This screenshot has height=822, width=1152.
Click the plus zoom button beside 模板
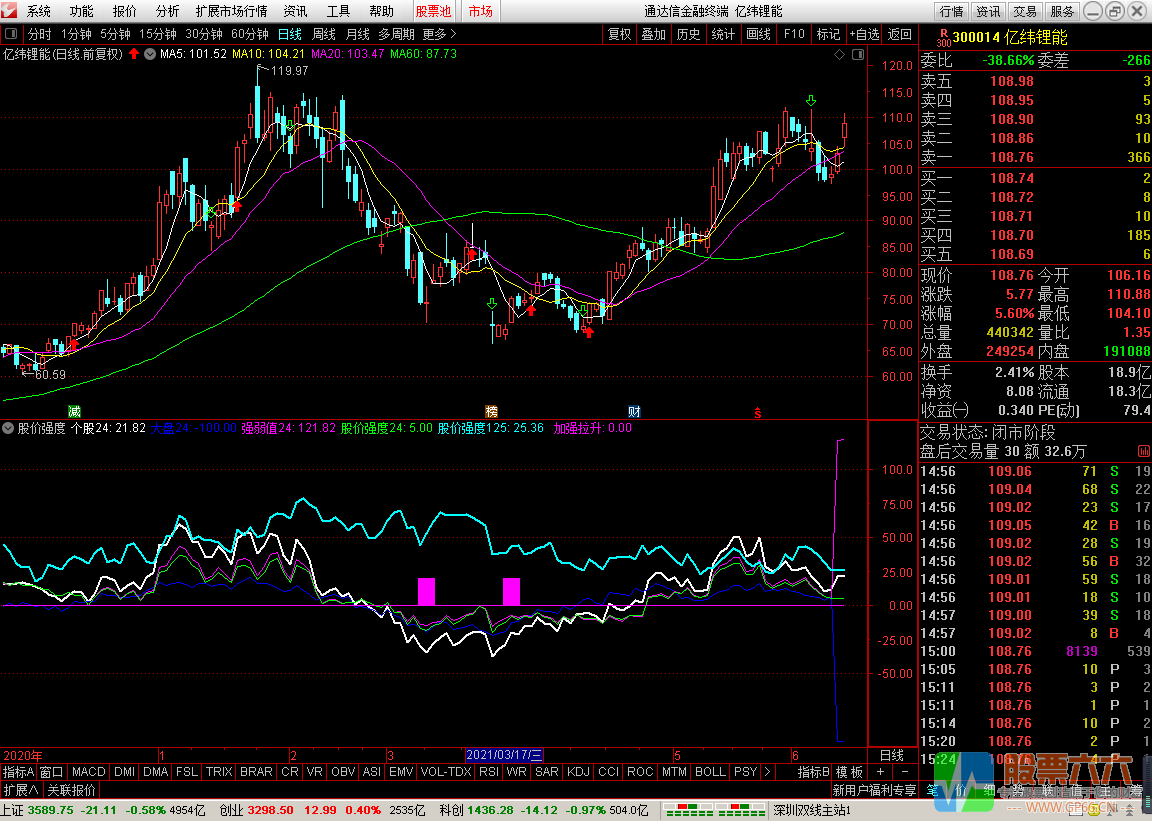coord(880,771)
